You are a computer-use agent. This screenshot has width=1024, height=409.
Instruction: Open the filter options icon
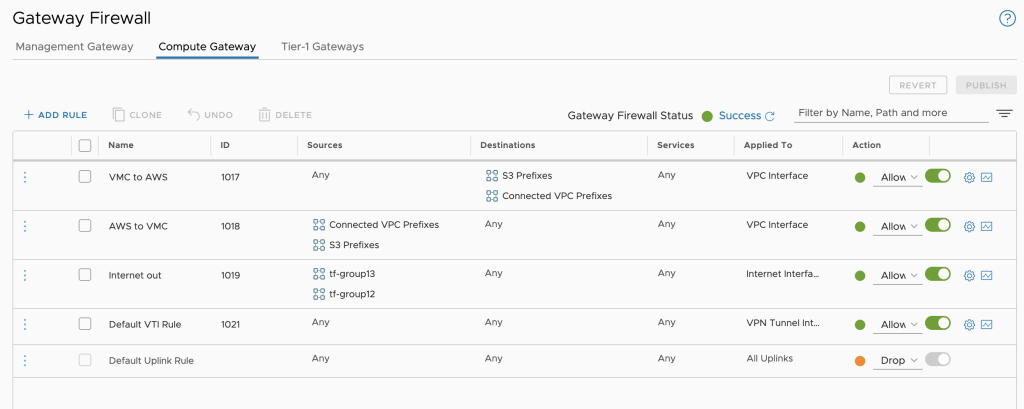coord(1004,114)
